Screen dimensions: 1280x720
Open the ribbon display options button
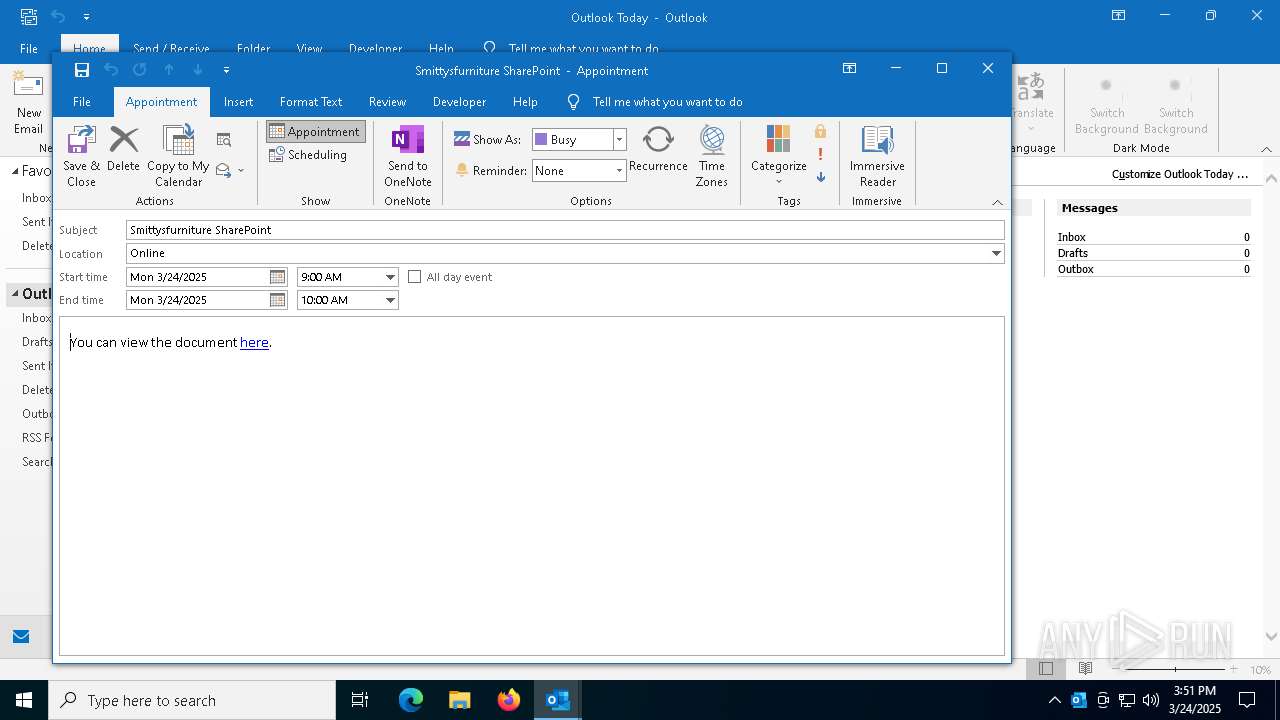tap(849, 69)
